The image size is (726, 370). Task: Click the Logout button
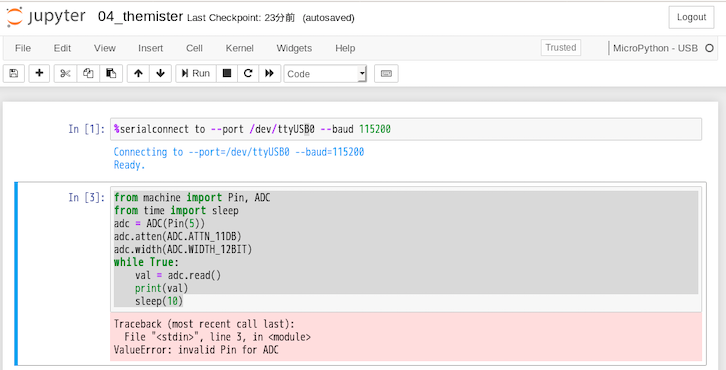pos(691,17)
